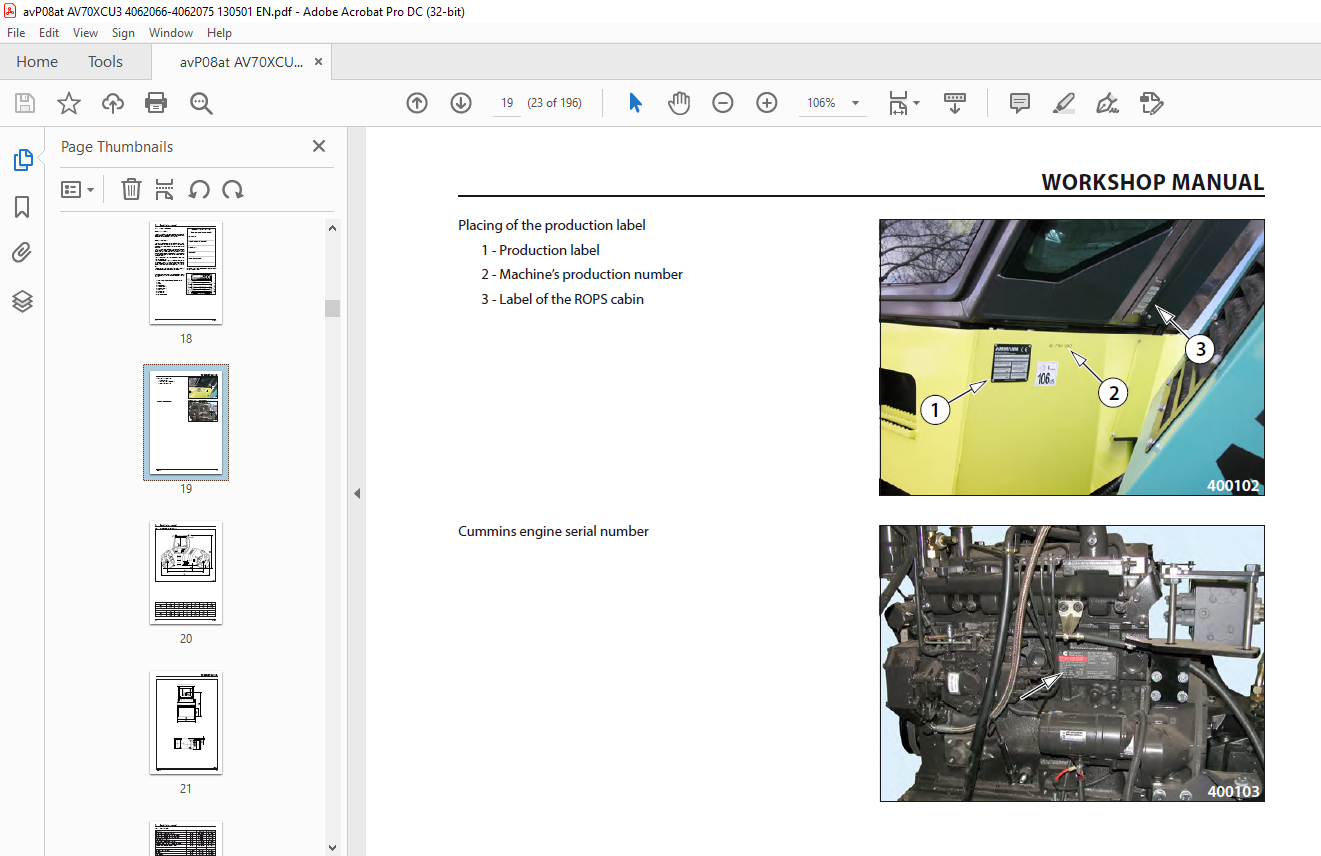This screenshot has height=856, width=1321.
Task: Open the Help menu
Action: coord(219,33)
